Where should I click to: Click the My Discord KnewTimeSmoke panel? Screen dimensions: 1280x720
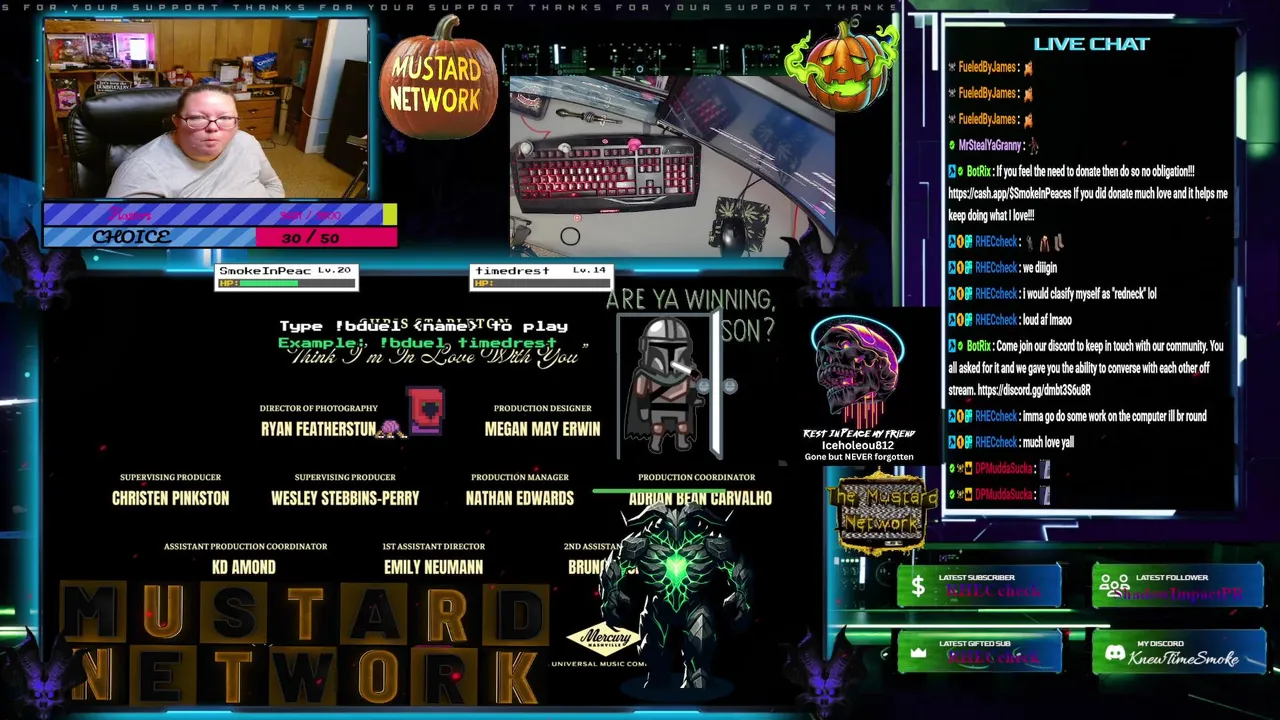click(x=1177, y=652)
